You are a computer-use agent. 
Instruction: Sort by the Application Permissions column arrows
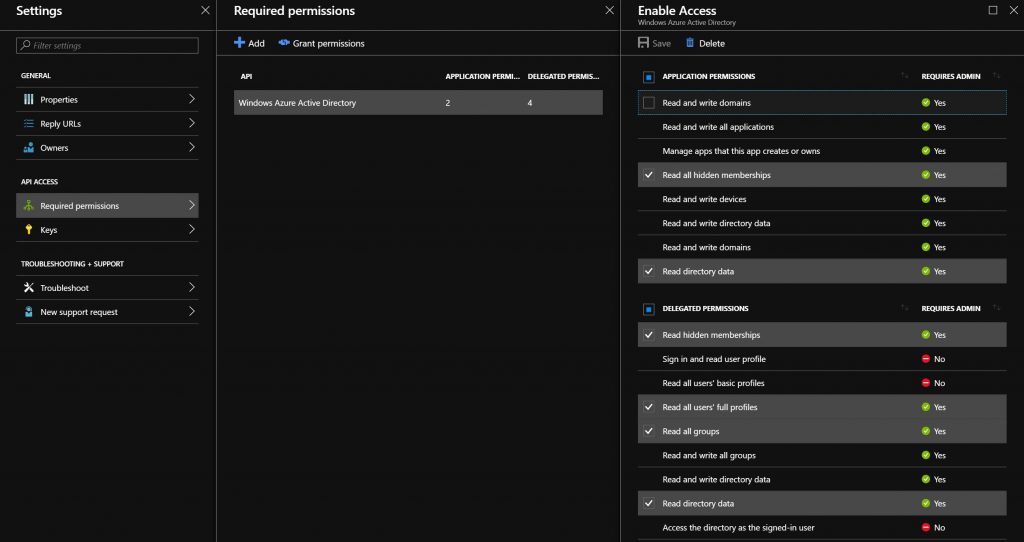tap(904, 76)
